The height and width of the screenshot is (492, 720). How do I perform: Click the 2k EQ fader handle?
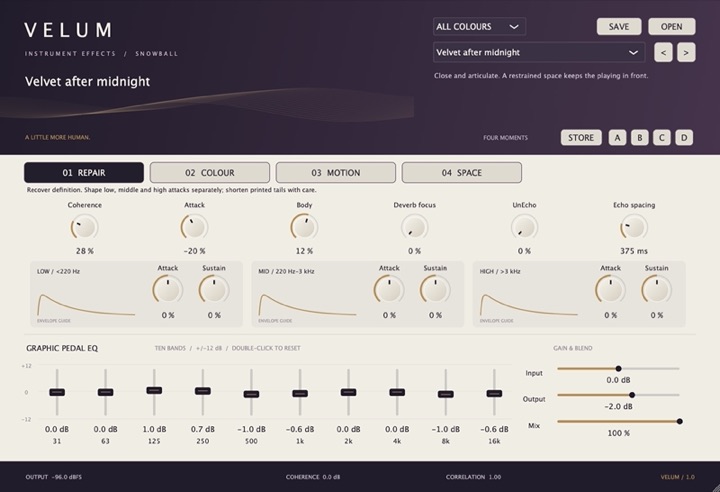click(x=349, y=392)
